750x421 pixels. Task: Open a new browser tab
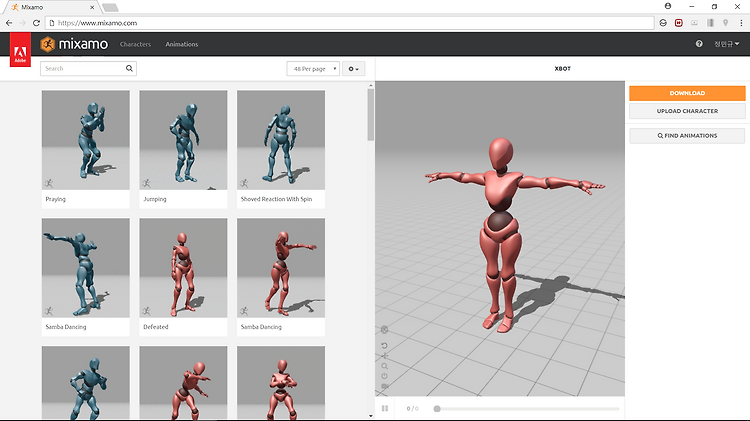(x=110, y=8)
